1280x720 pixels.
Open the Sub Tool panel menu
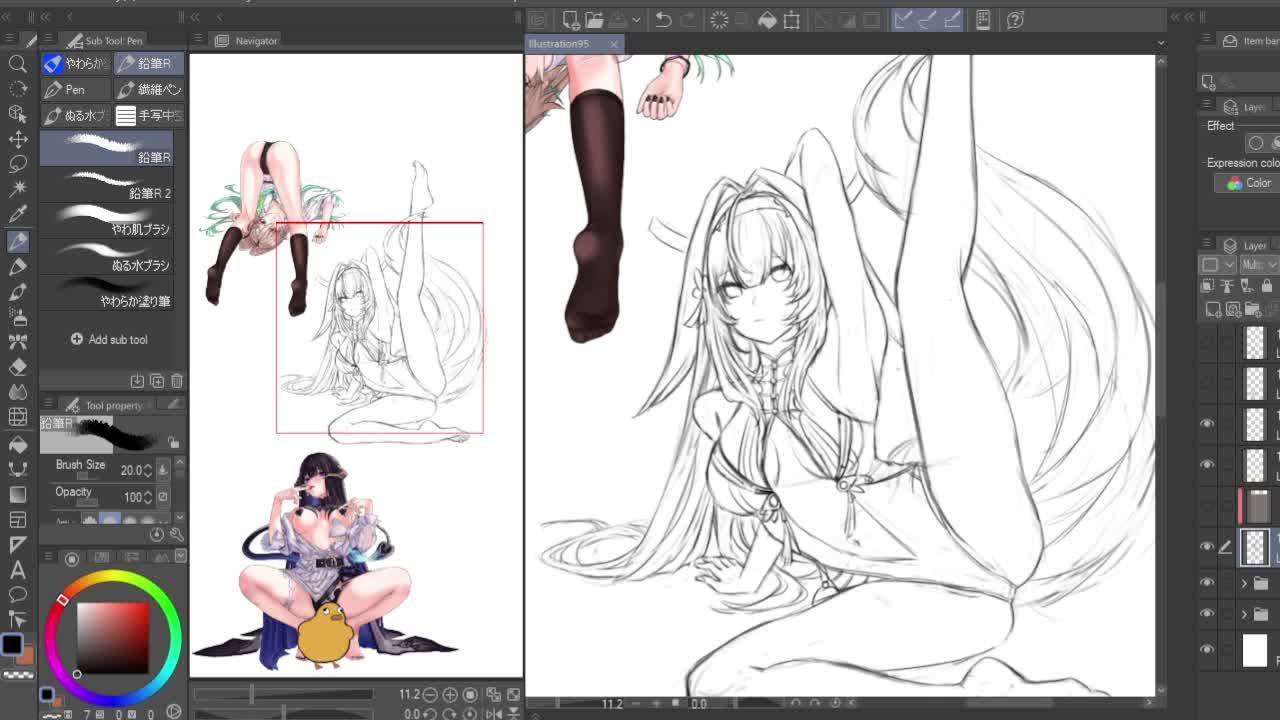tap(48, 40)
